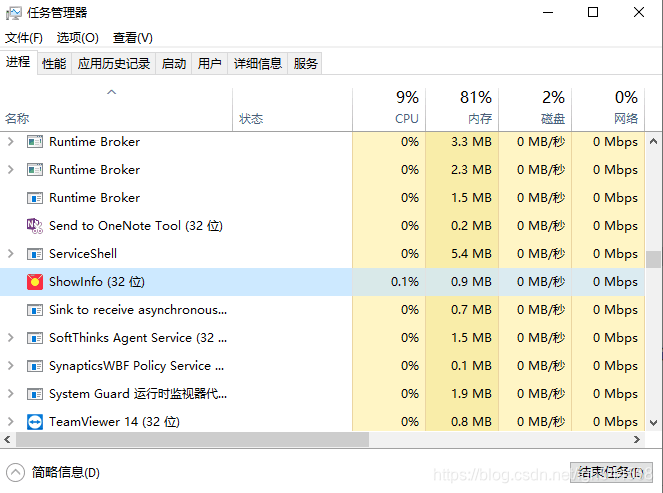Sort by the 网络 column header
This screenshot has height=493, width=663.
[608, 110]
